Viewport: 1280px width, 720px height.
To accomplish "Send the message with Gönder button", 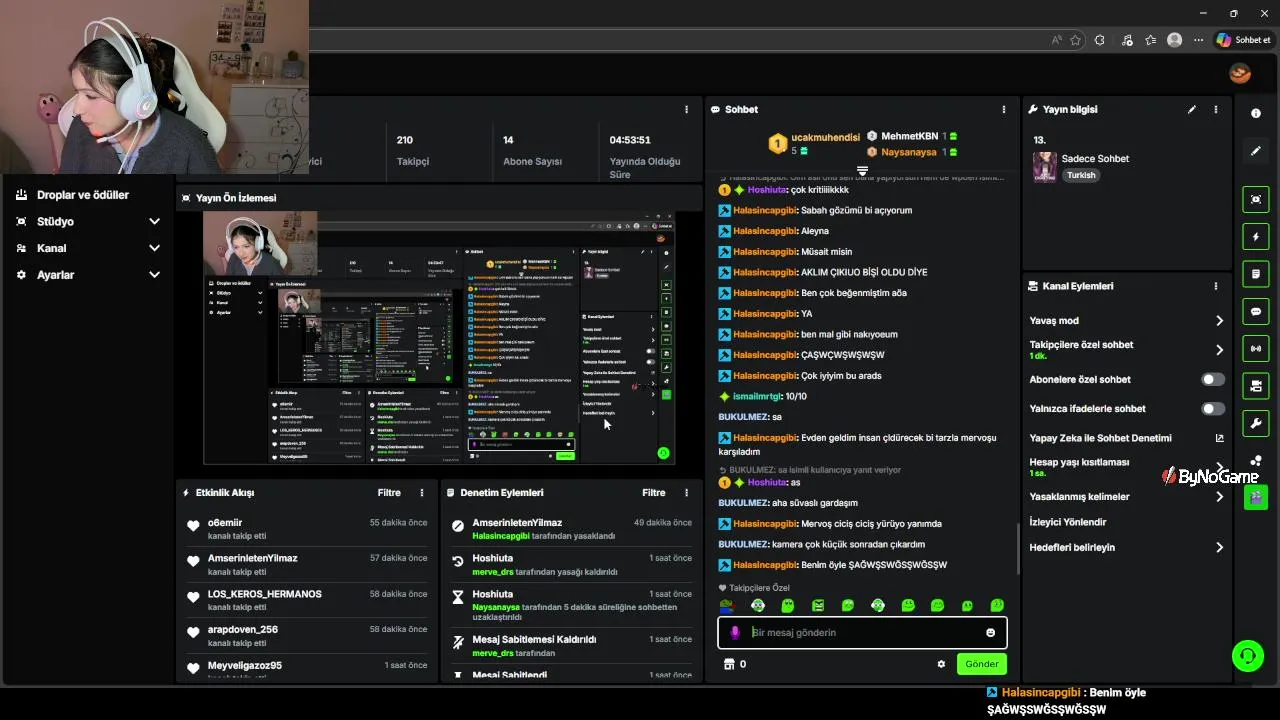I will [981, 664].
